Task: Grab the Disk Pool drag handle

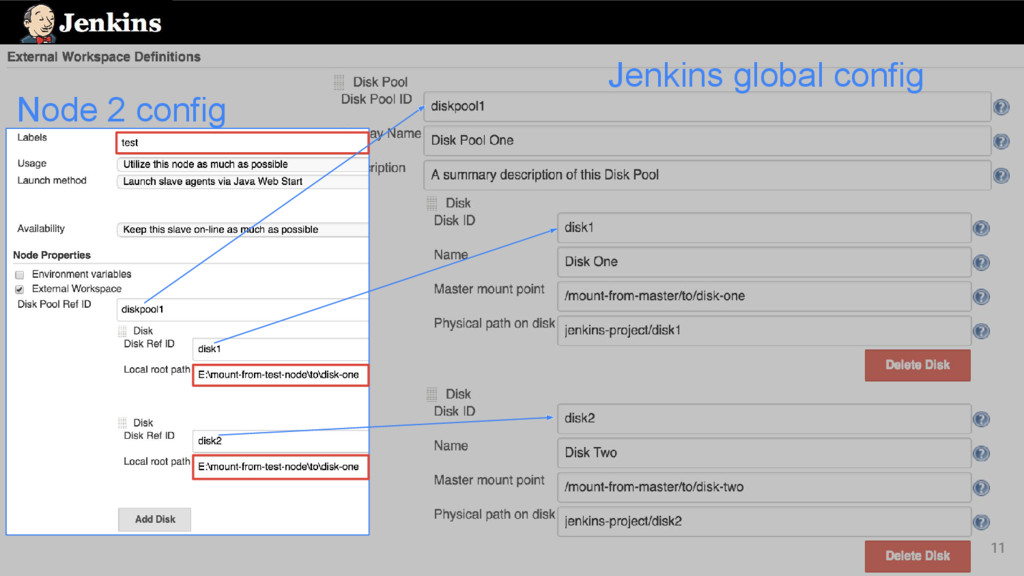Action: click(x=339, y=82)
